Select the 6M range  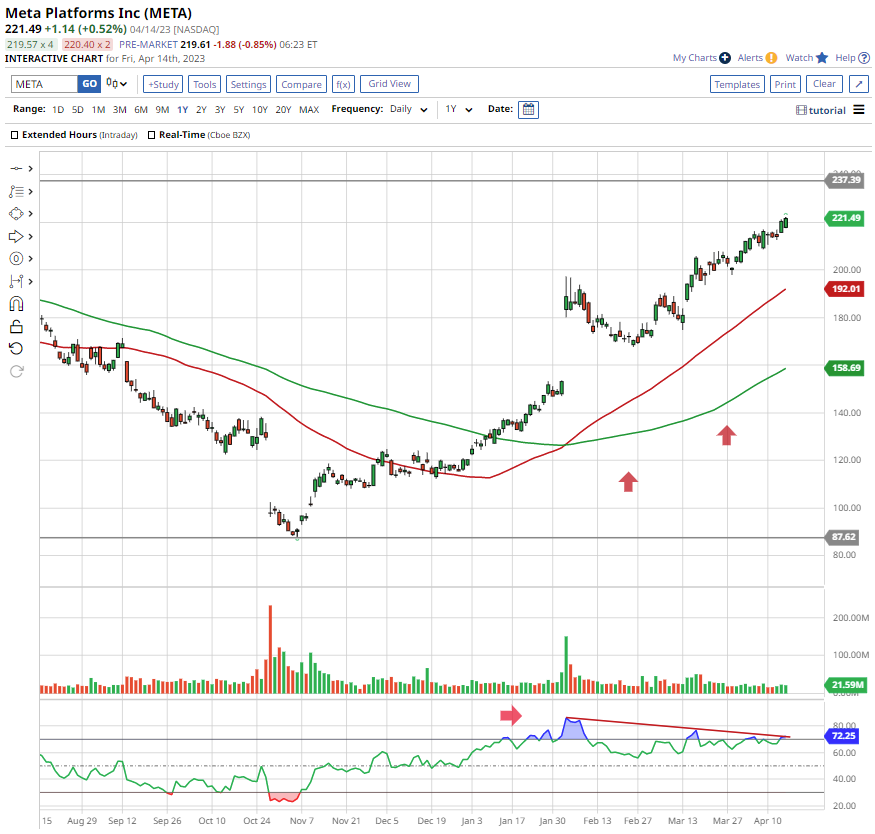pos(141,110)
